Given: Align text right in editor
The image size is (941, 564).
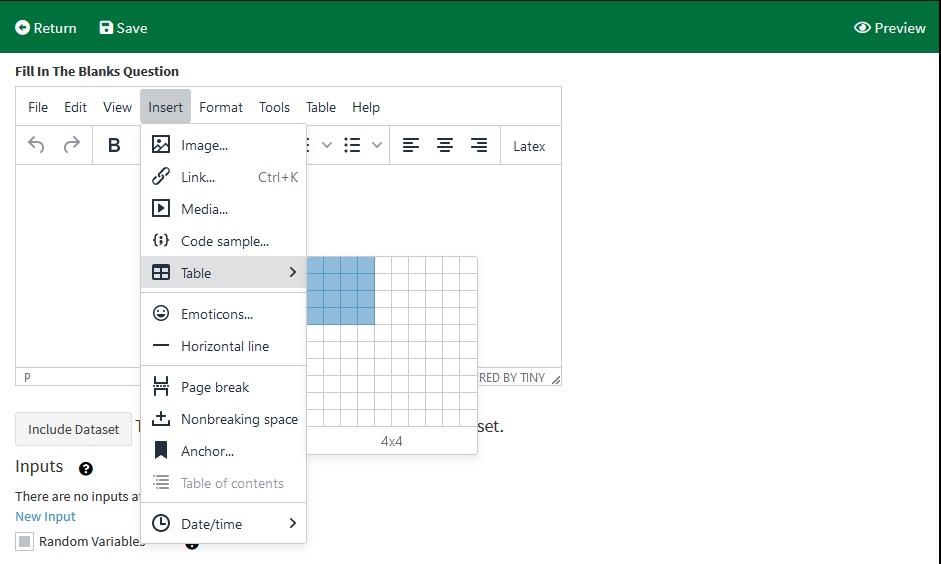Looking at the screenshot, I should click(x=479, y=146).
